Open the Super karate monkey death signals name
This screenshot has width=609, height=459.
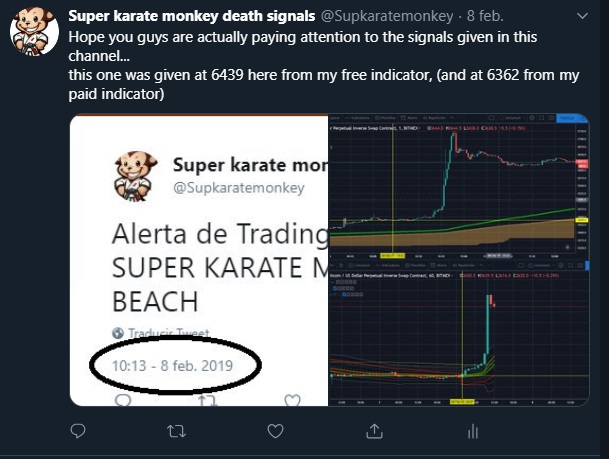pyautogui.click(x=191, y=16)
